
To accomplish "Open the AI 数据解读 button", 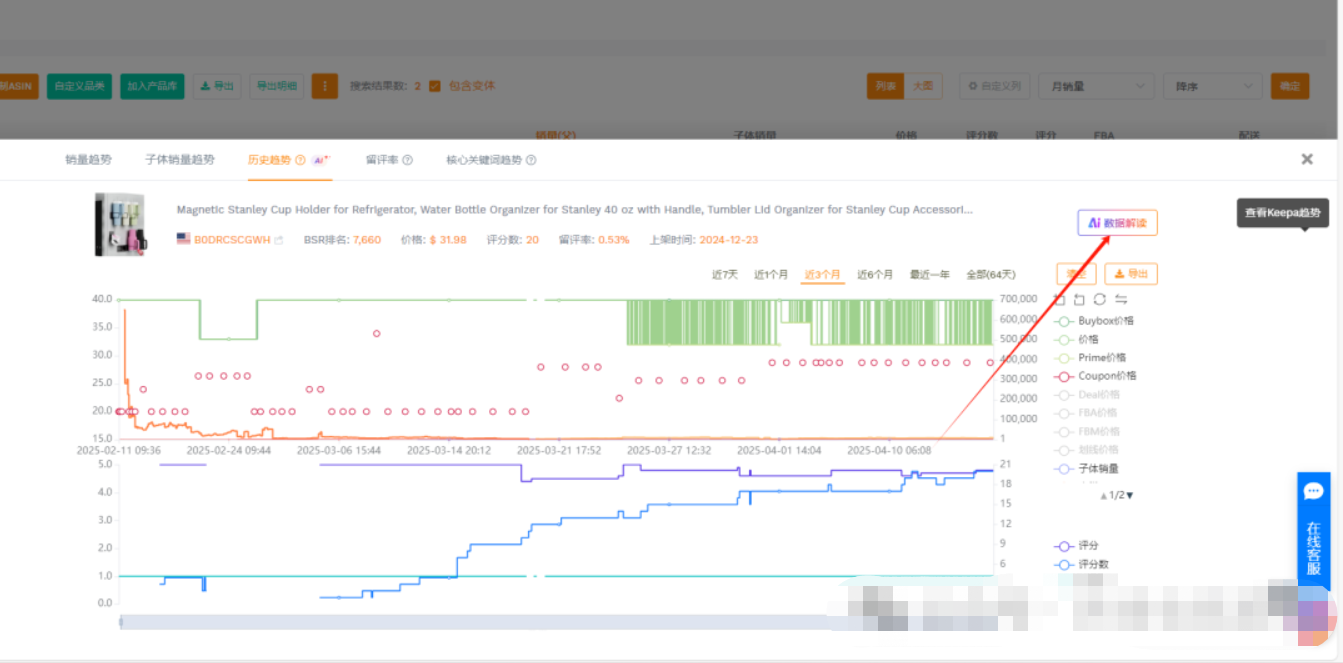I will (x=1117, y=223).
